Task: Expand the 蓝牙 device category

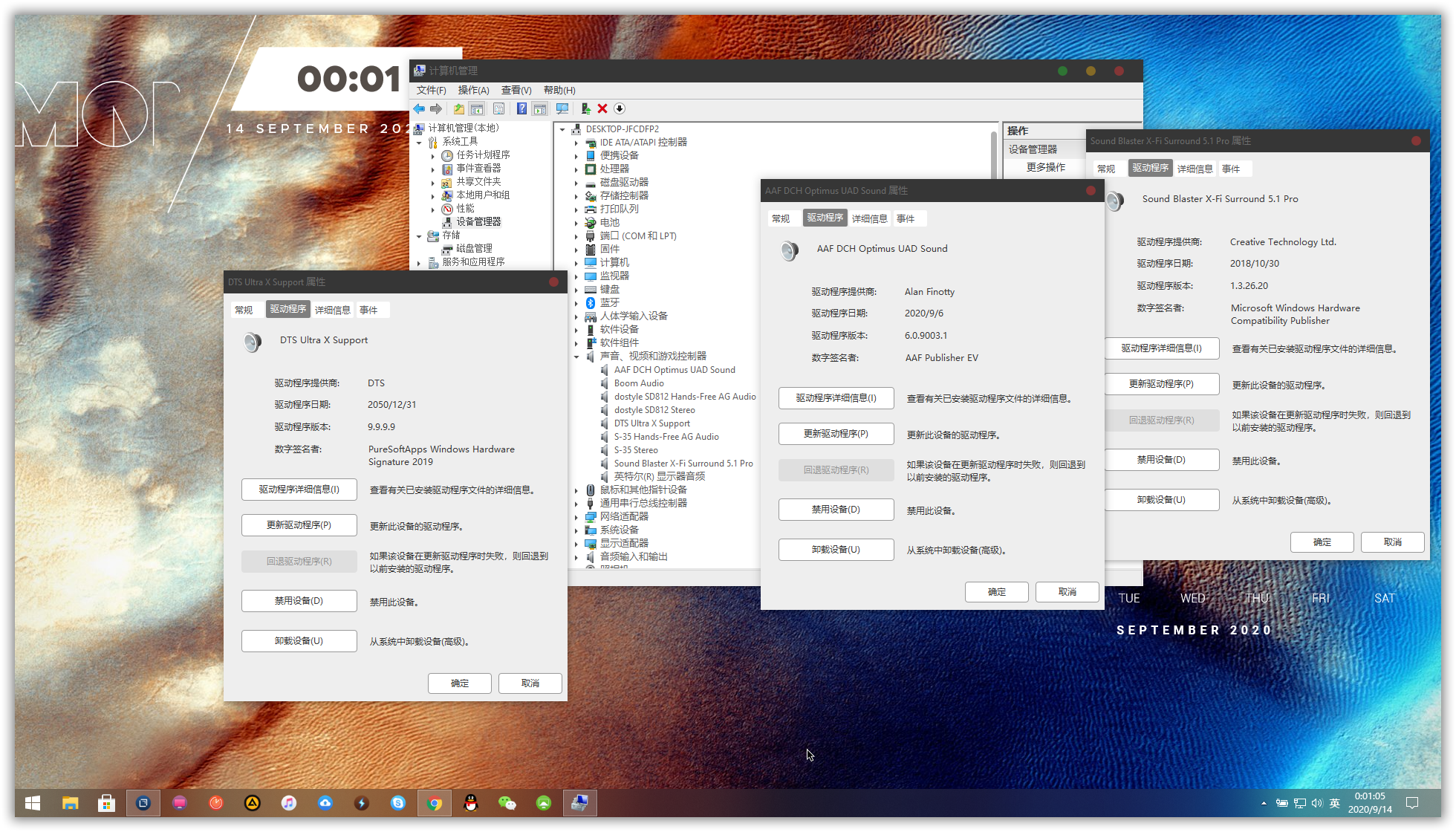Action: pyautogui.click(x=576, y=303)
